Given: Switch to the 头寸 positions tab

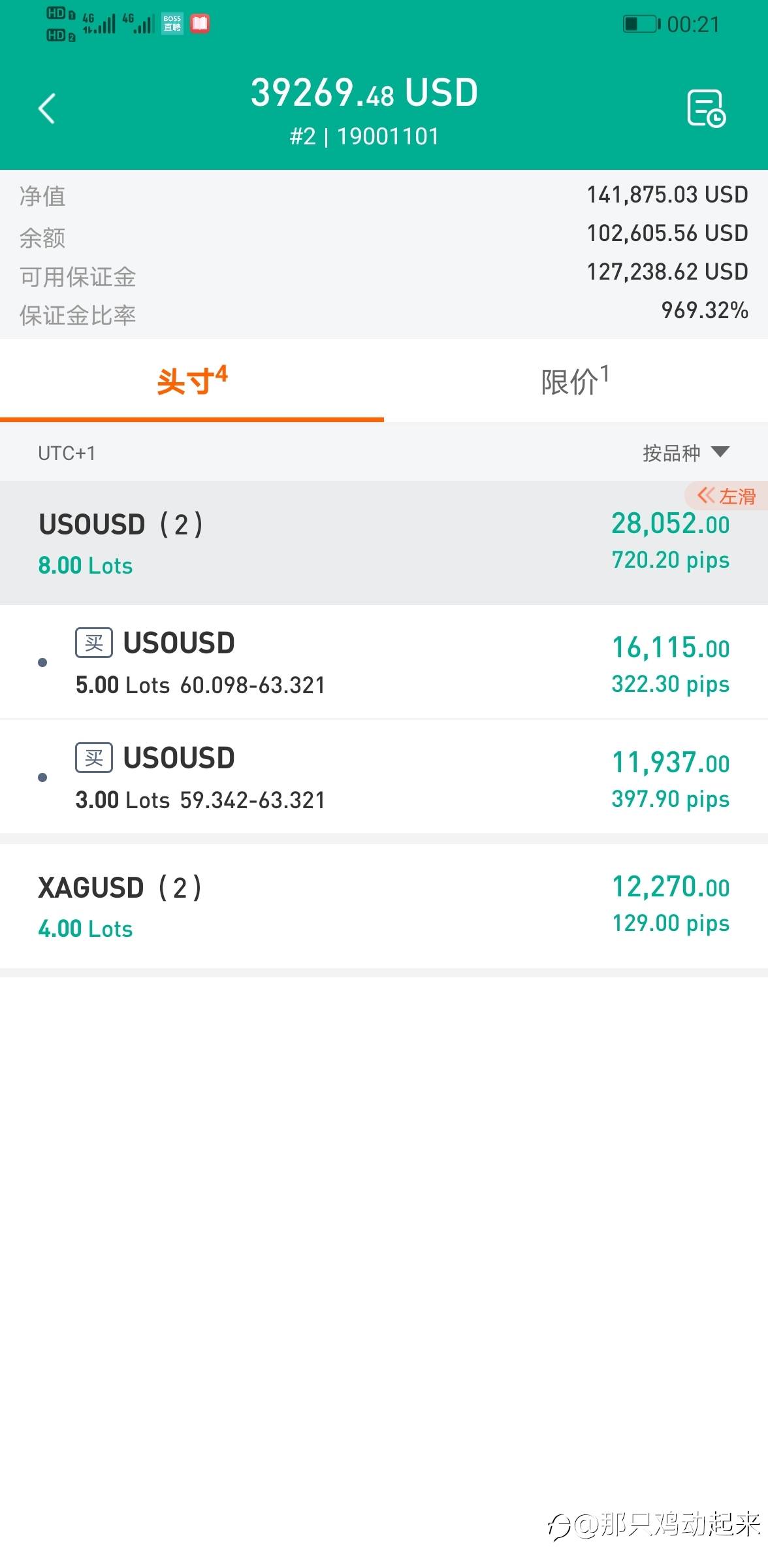Looking at the screenshot, I should pyautogui.click(x=192, y=381).
